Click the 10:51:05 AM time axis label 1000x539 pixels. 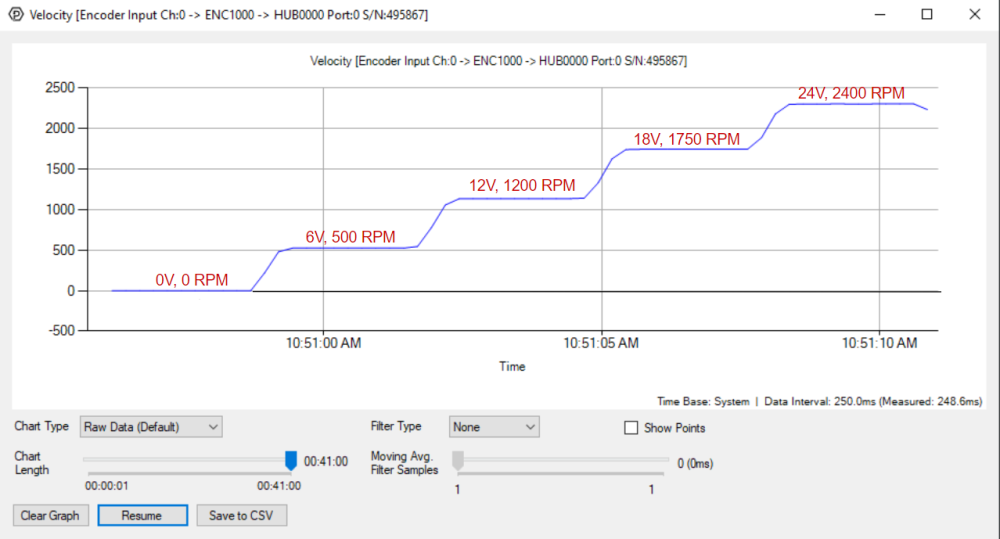click(601, 343)
